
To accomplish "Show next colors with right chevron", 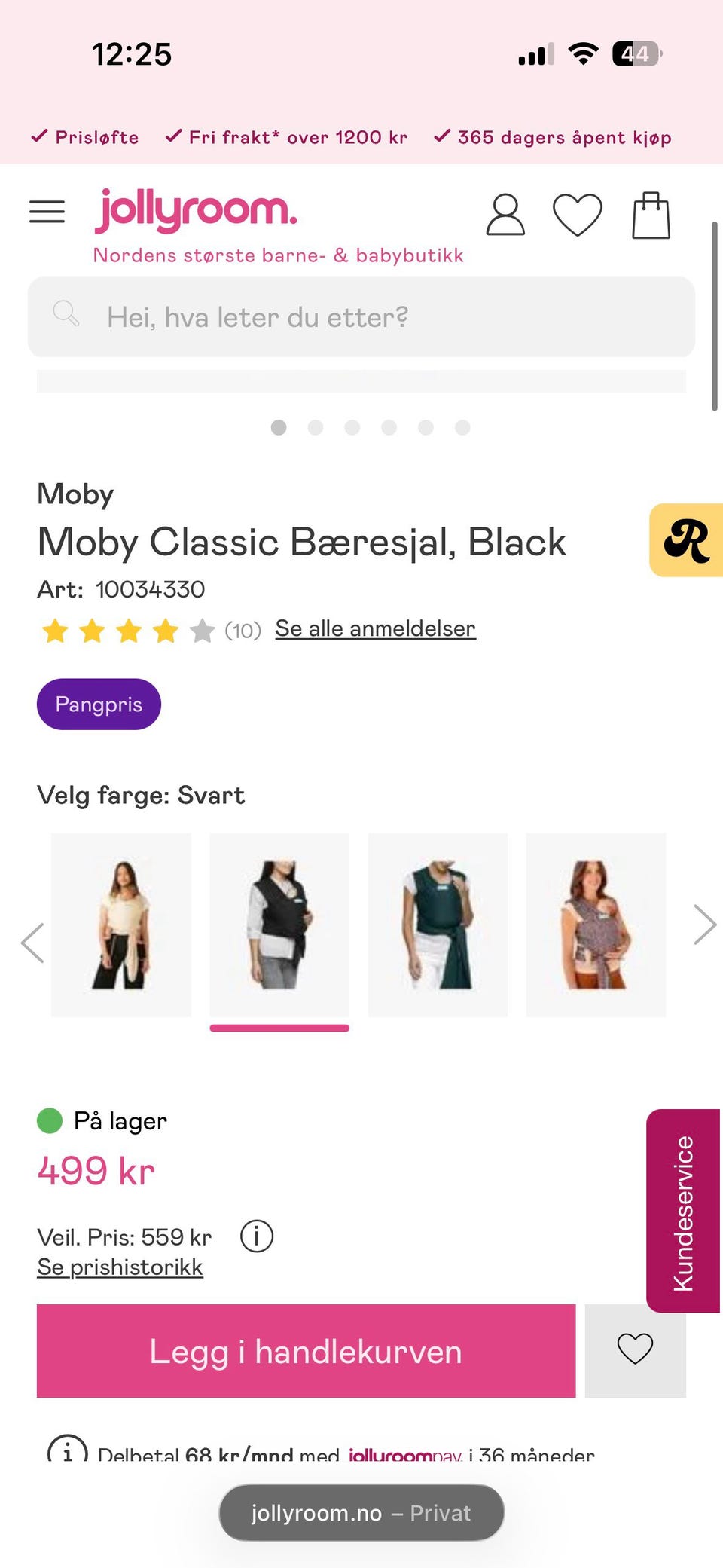I will [x=704, y=925].
